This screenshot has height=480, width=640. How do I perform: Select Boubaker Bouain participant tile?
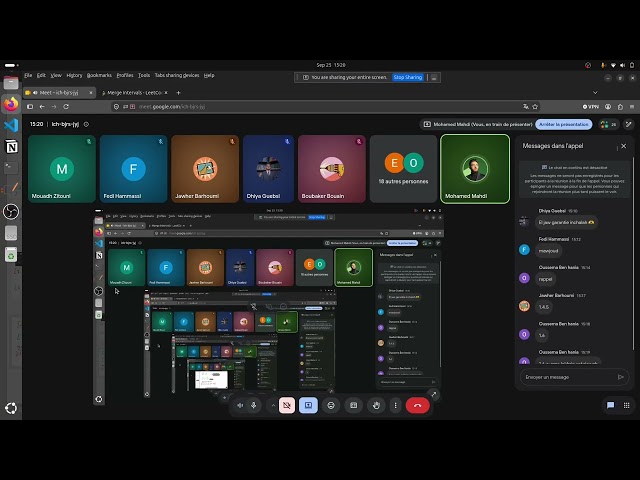[x=331, y=169]
